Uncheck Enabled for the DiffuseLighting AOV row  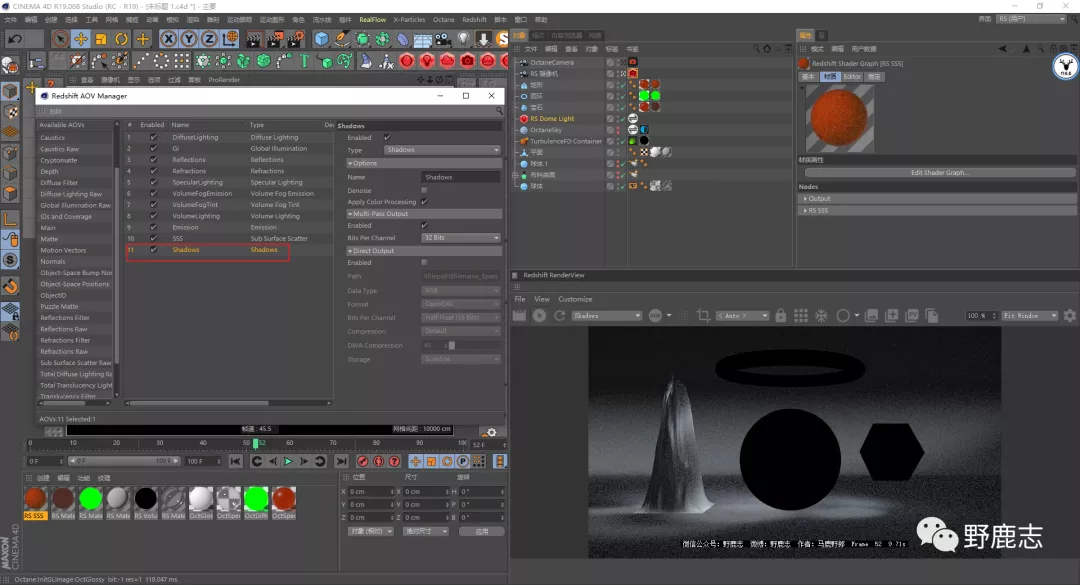pos(153,137)
